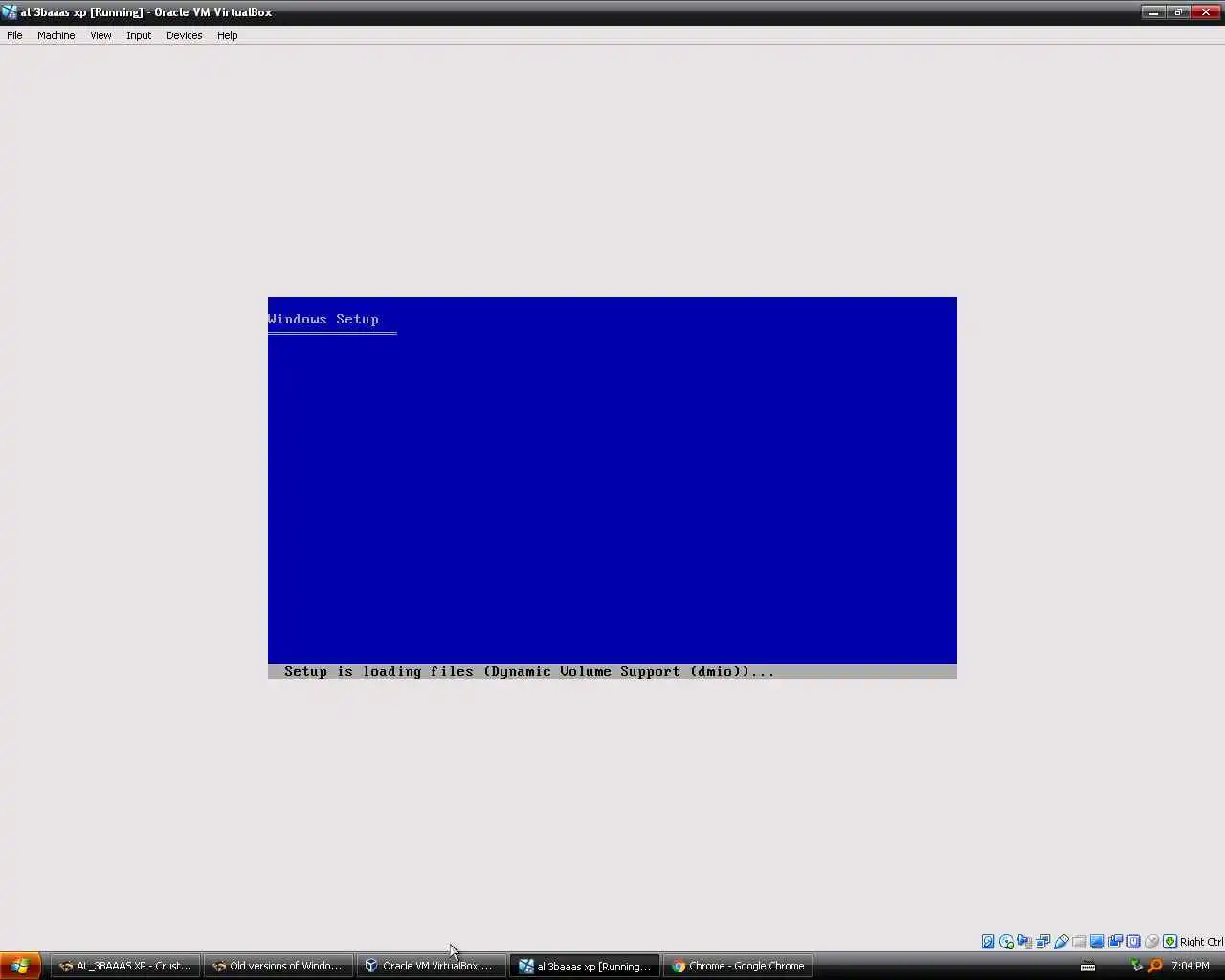Click the Right Ctrl host key label
Viewport: 1225px width, 980px height.
(x=1201, y=942)
